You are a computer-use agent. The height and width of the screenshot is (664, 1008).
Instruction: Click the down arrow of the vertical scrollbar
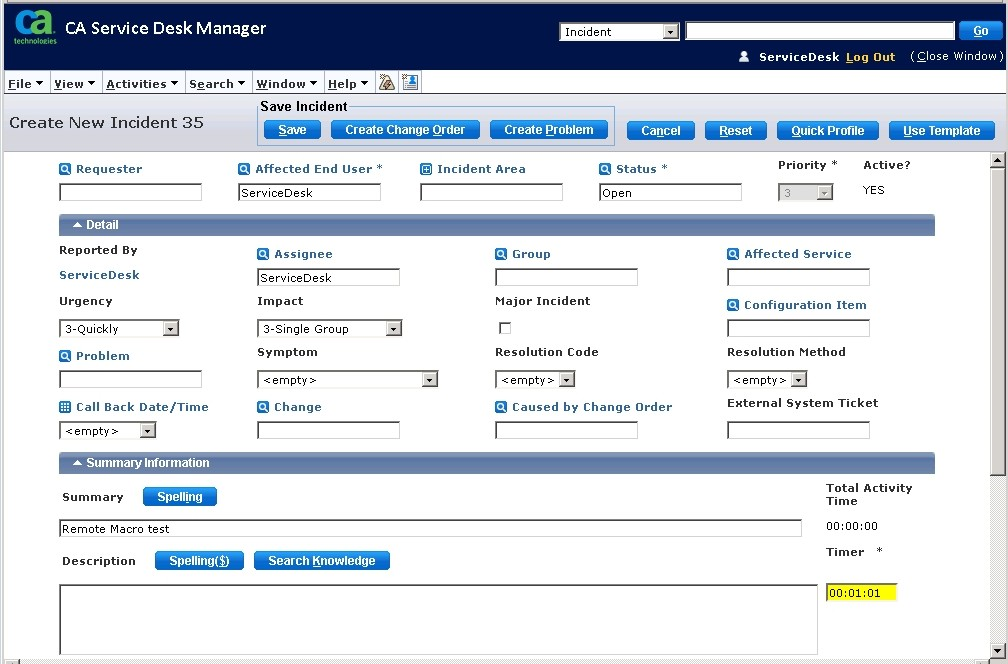[x=997, y=650]
